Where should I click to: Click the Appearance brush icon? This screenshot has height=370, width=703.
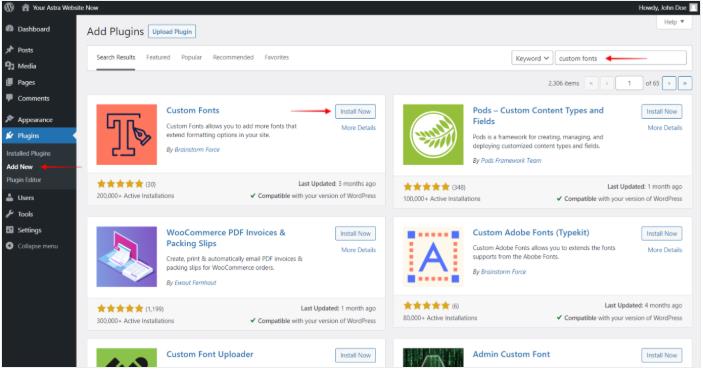[x=9, y=119]
